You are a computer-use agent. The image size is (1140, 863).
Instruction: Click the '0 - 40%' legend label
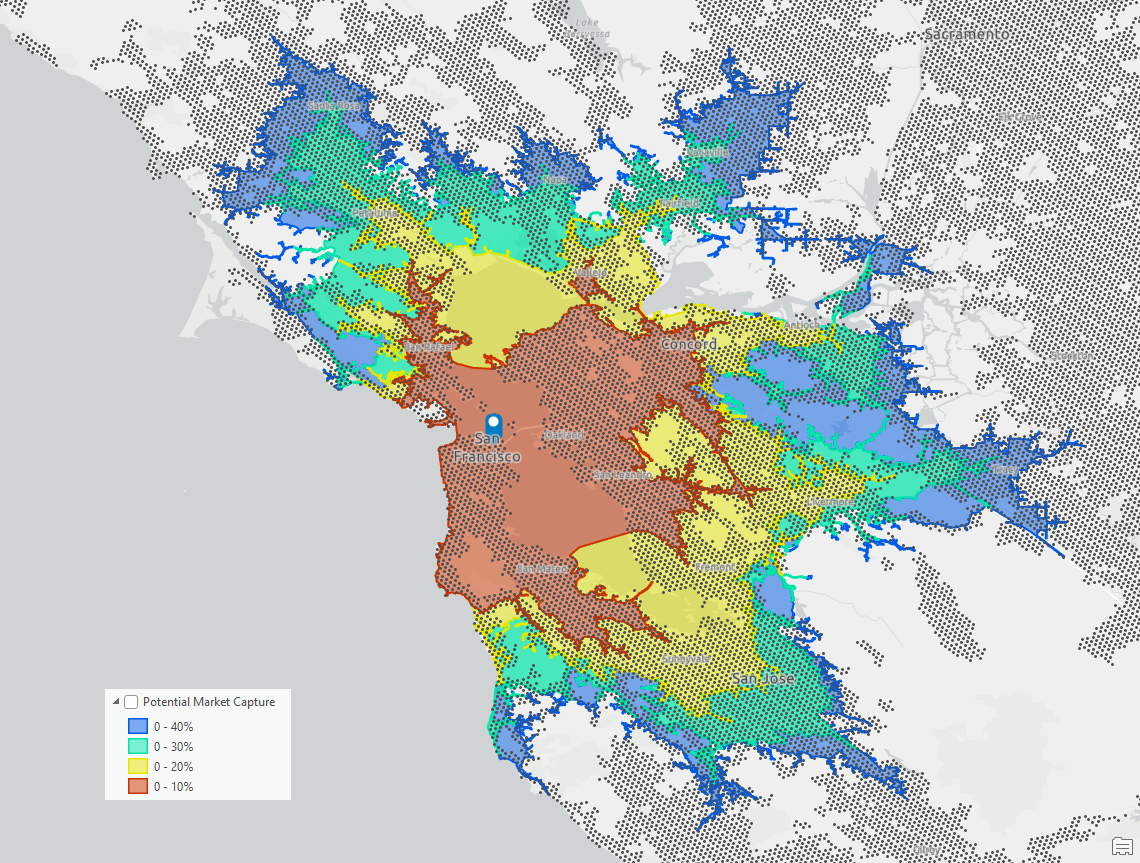click(x=173, y=726)
